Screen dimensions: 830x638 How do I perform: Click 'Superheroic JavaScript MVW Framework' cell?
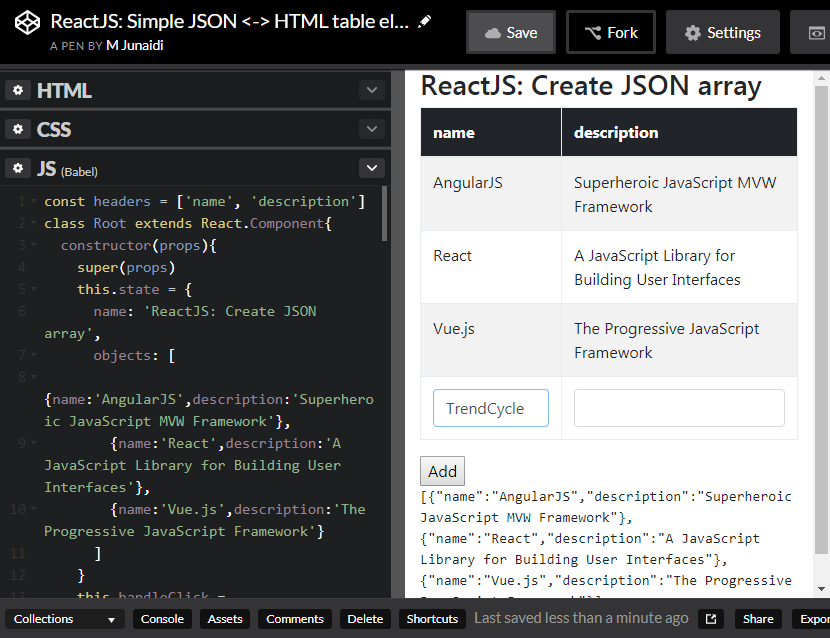[679, 194]
